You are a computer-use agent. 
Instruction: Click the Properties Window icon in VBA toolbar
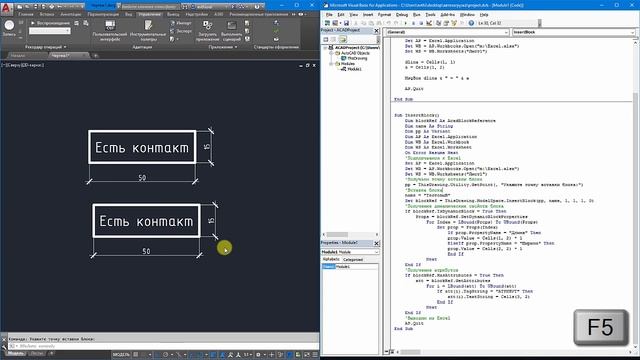tap(446, 23)
